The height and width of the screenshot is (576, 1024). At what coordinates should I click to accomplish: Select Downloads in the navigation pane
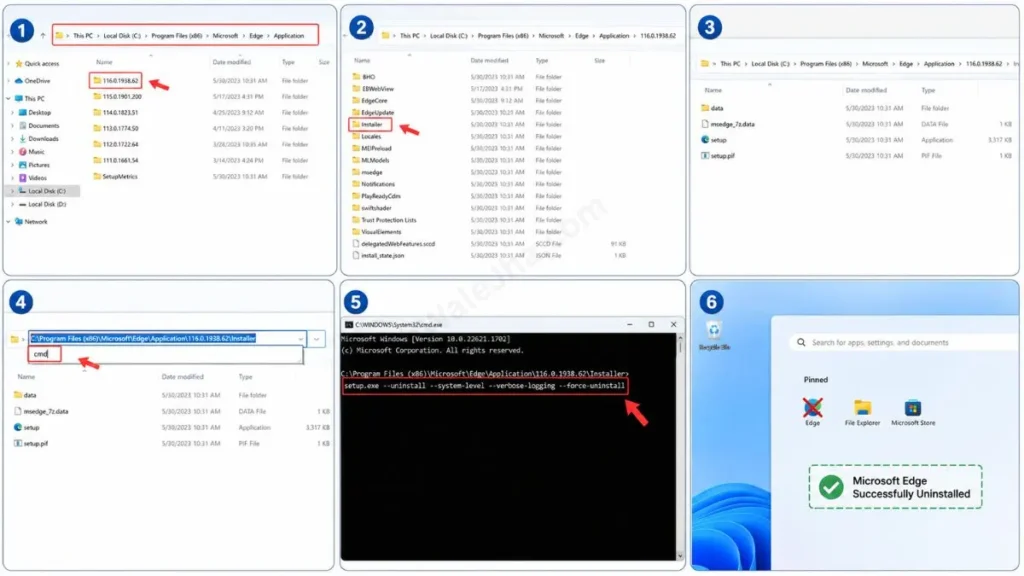click(x=39, y=138)
